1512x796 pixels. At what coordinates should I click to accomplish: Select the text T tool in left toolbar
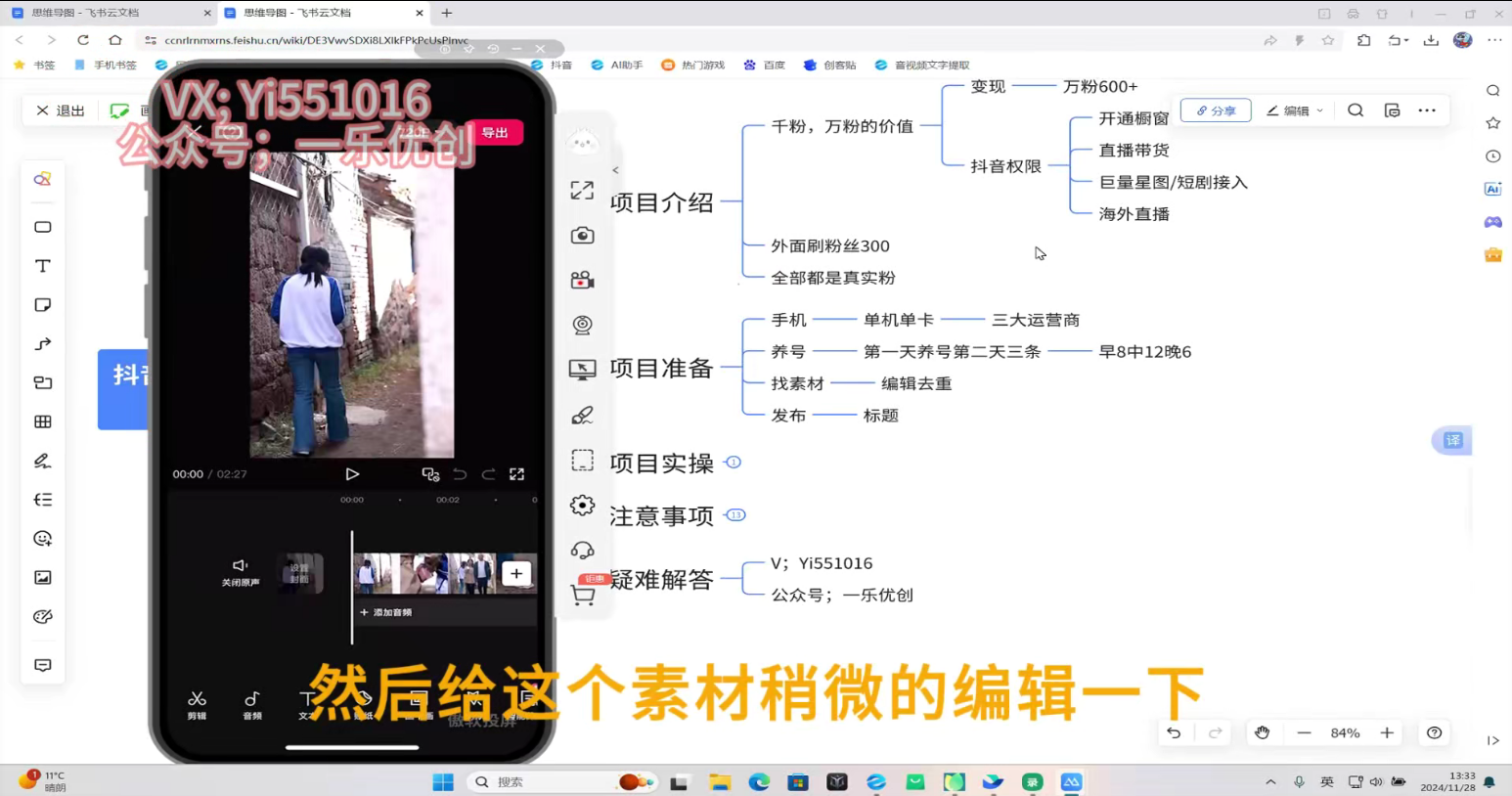(x=43, y=266)
